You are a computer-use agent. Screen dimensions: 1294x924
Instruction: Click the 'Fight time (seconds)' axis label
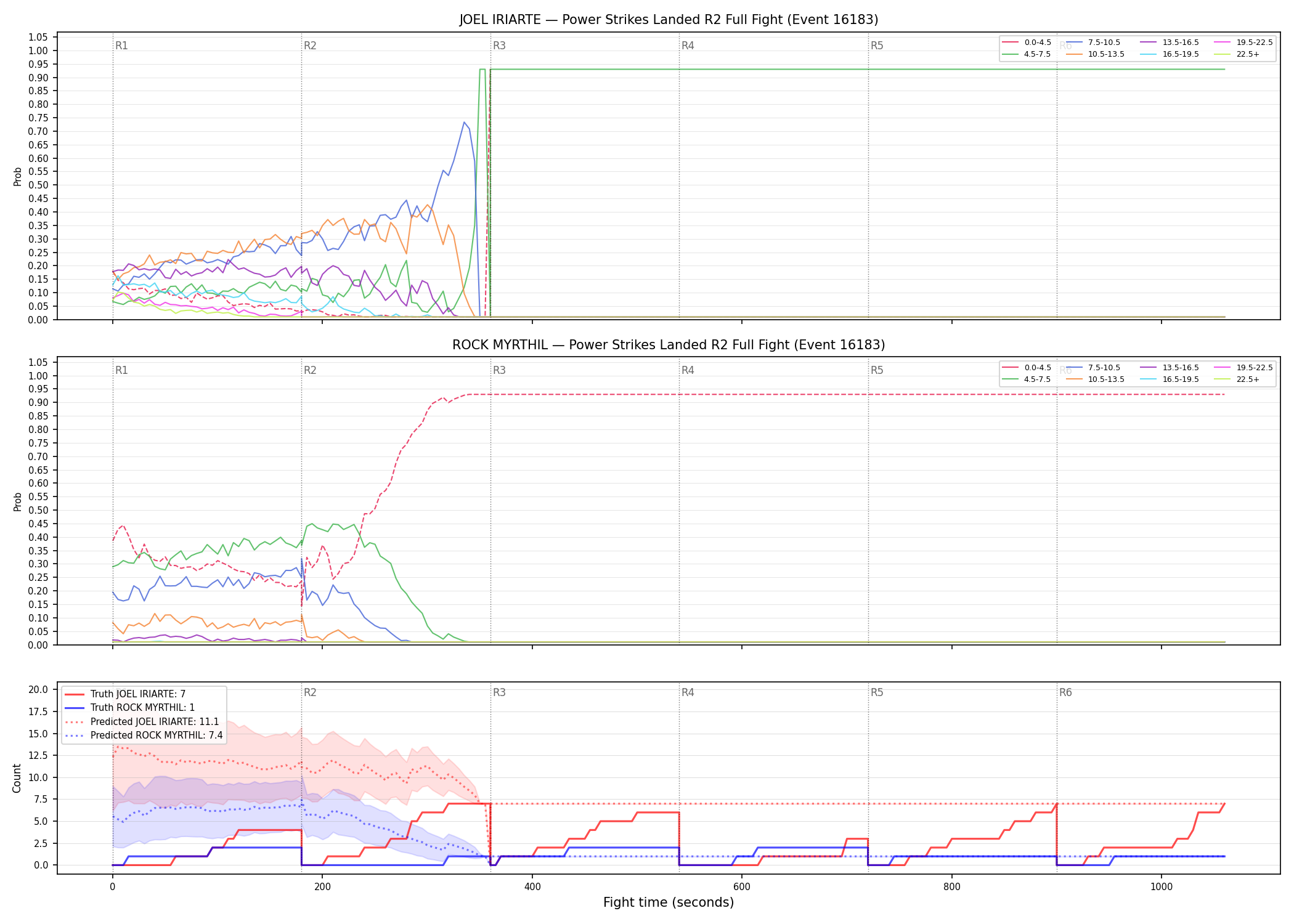669,902
